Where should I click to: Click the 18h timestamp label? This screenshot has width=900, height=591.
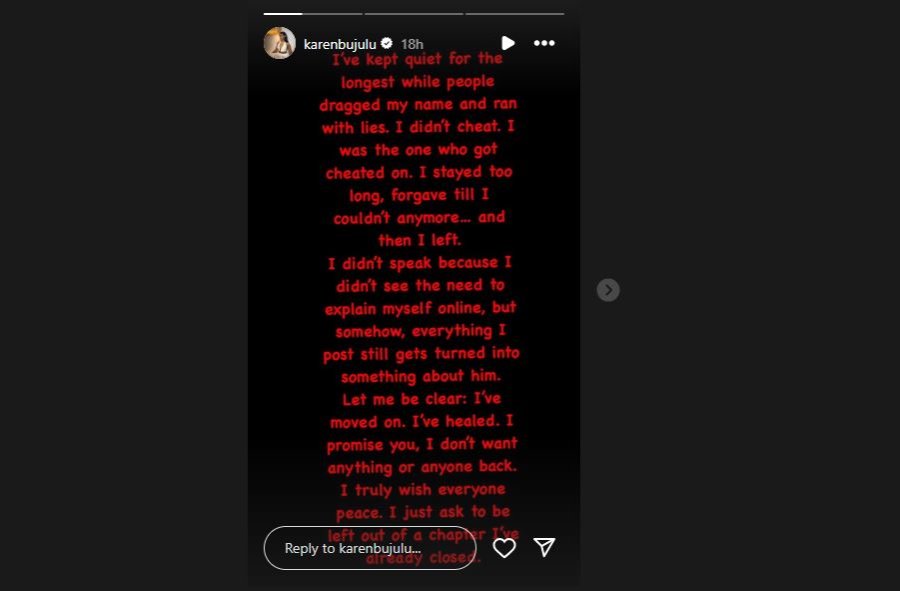[x=412, y=44]
